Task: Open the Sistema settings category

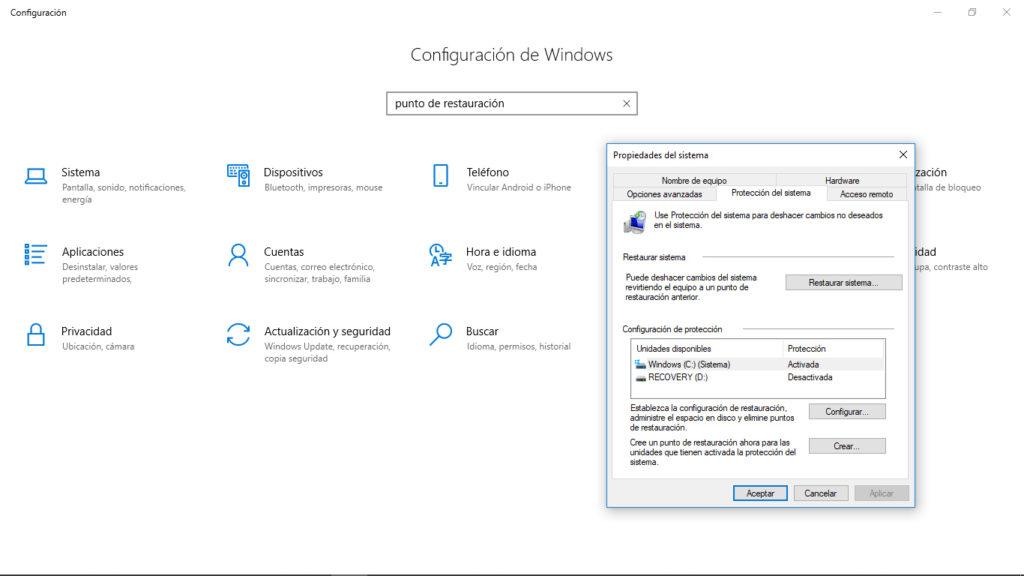Action: click(x=108, y=185)
